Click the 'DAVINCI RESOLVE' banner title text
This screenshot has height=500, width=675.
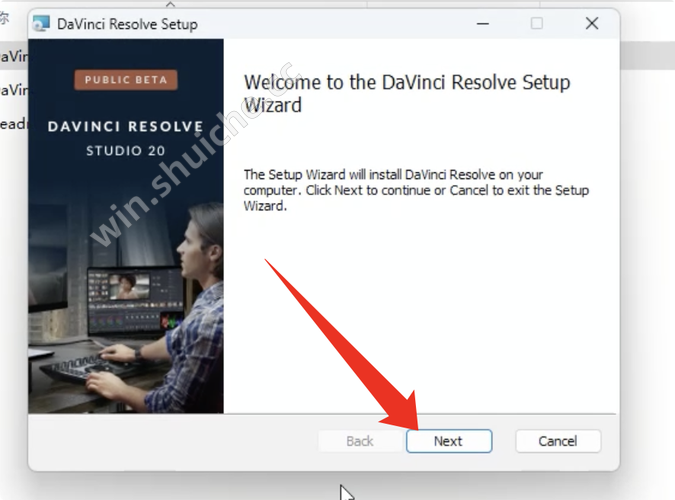[125, 127]
